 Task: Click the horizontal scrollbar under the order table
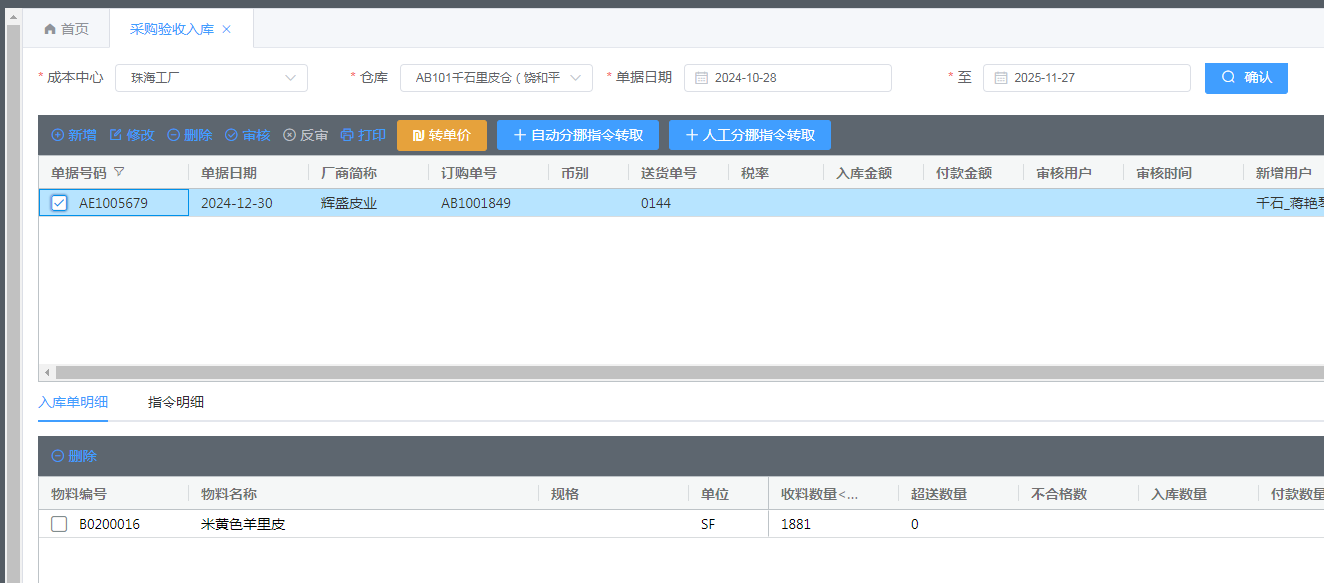[x=680, y=372]
